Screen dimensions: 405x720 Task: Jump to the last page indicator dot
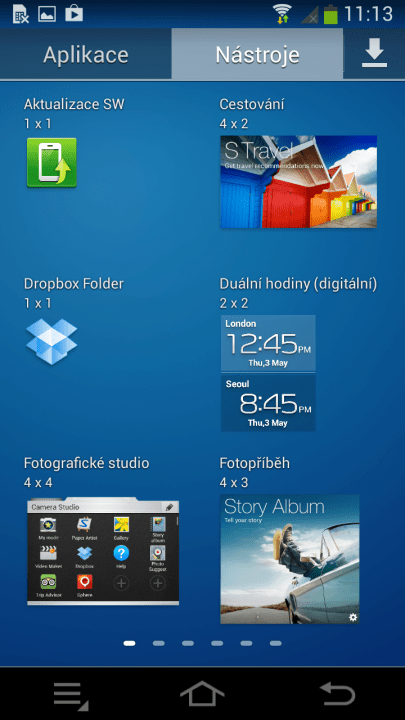(276, 643)
